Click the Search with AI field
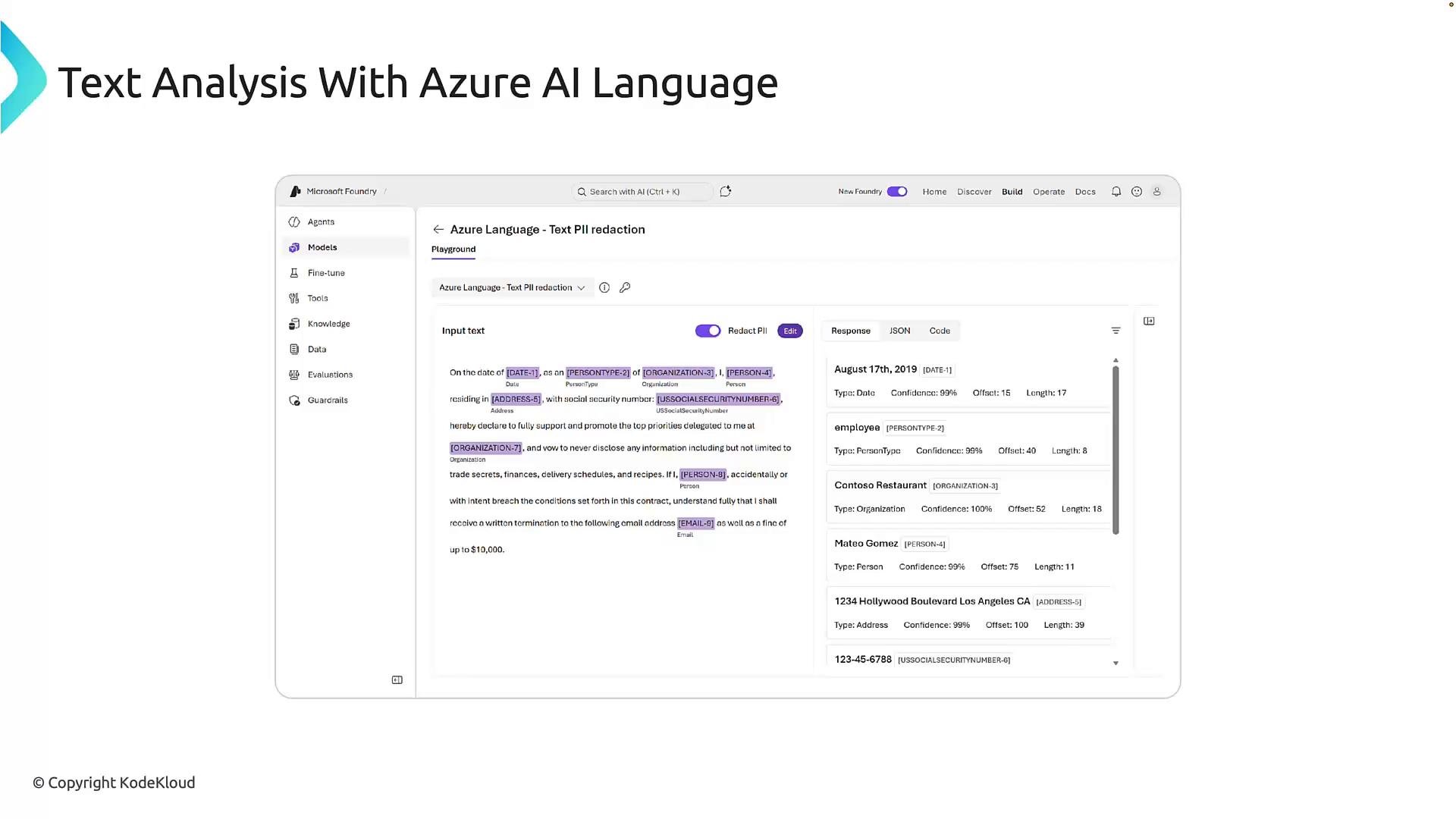Screen dimensions: 1456x819 [x=642, y=192]
